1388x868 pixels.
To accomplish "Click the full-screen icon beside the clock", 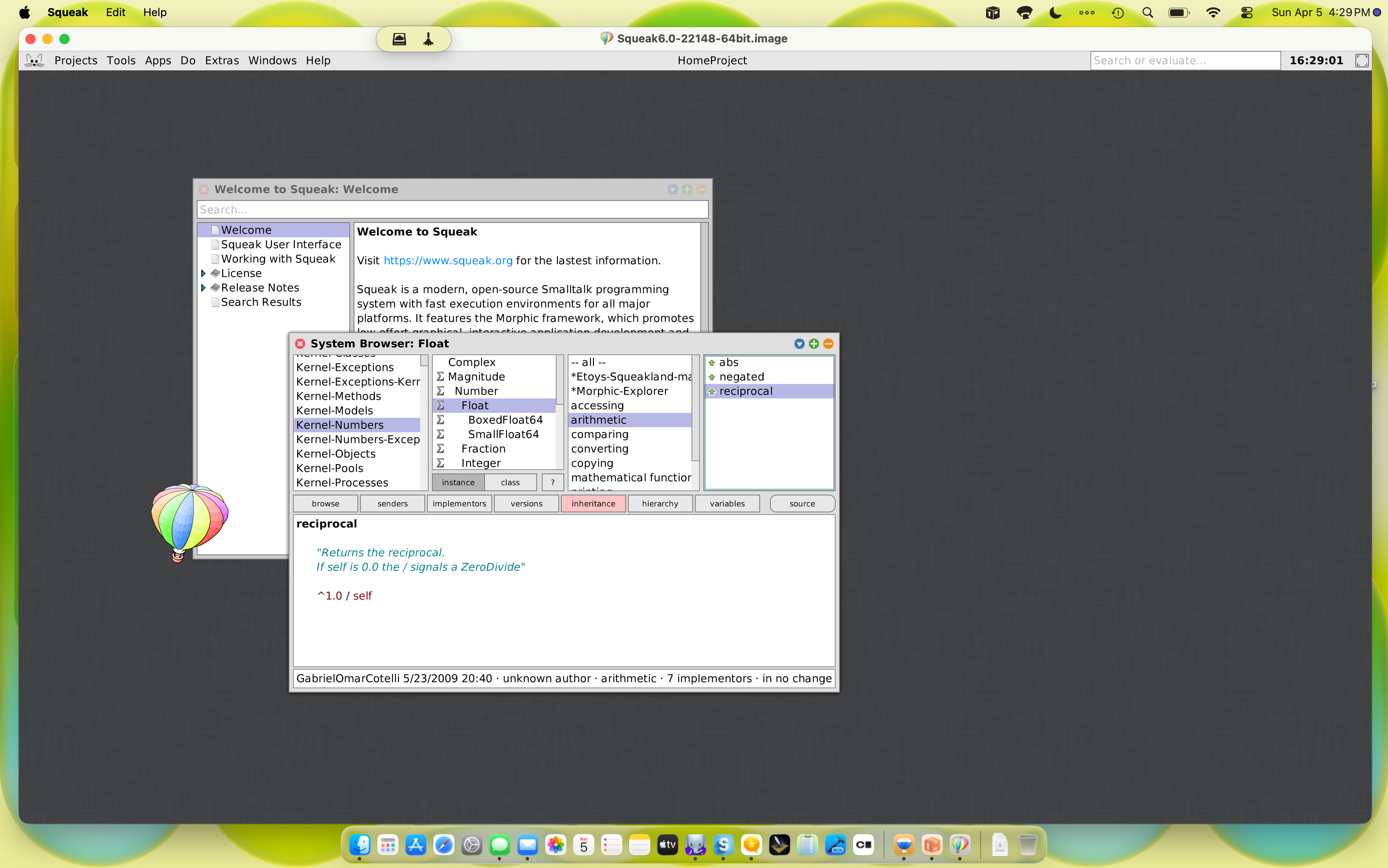I will click(1362, 60).
